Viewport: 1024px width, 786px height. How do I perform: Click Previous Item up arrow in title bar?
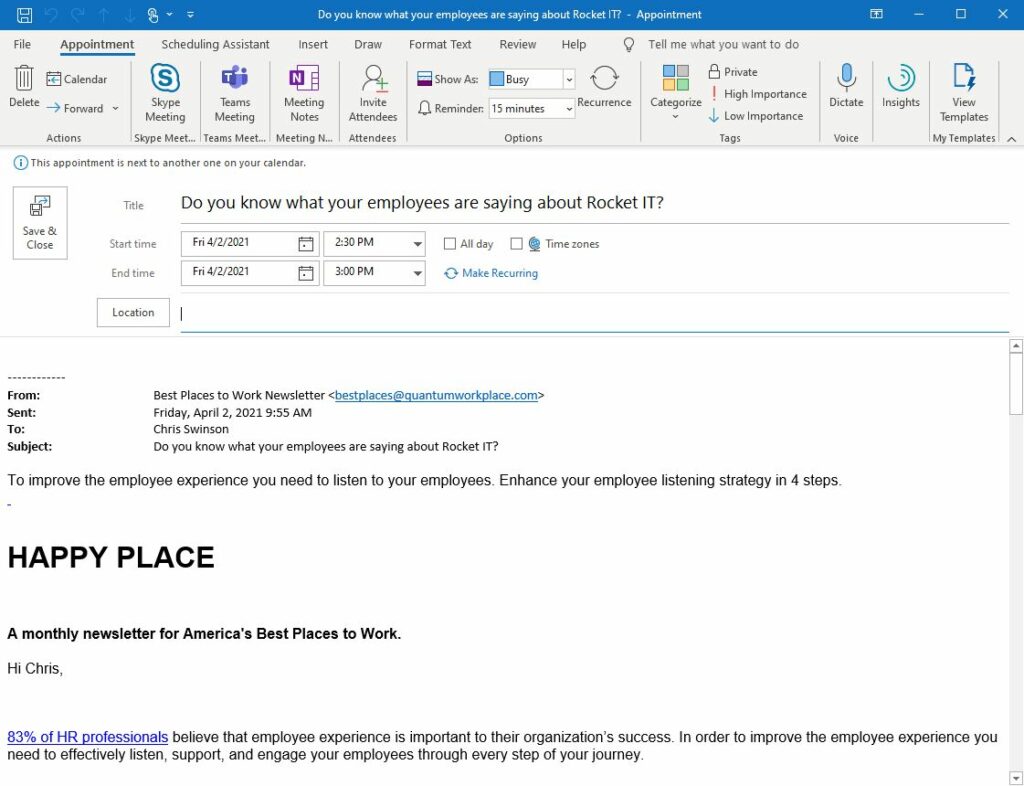(104, 14)
